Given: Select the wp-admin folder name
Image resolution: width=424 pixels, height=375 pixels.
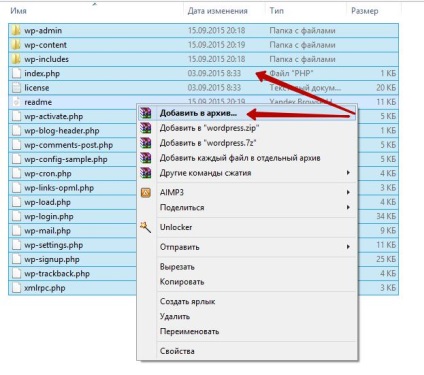Looking at the screenshot, I should [43, 31].
